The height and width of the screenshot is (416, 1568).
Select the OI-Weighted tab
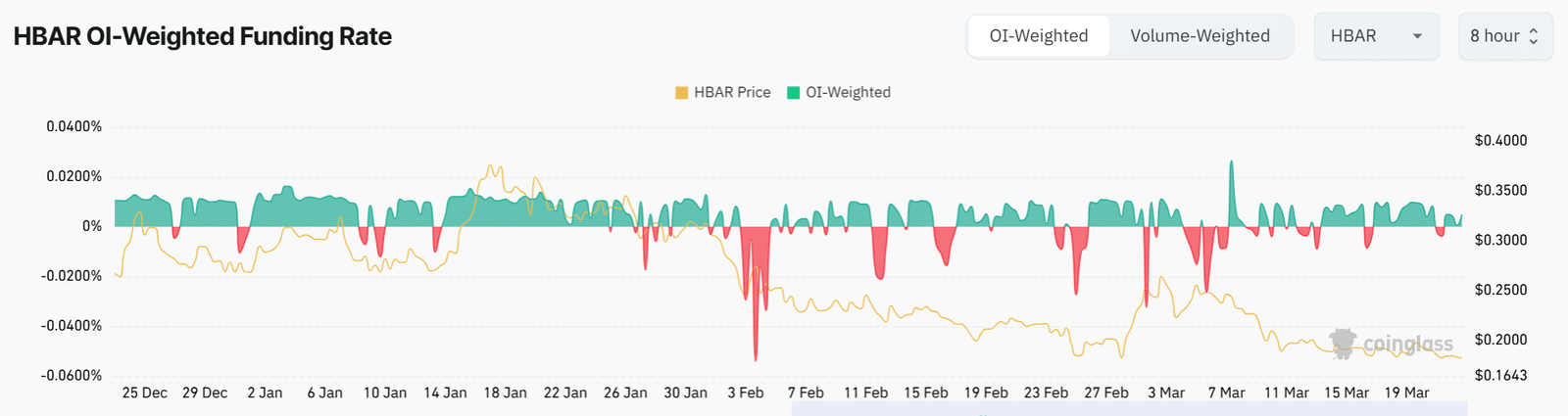(x=1039, y=36)
